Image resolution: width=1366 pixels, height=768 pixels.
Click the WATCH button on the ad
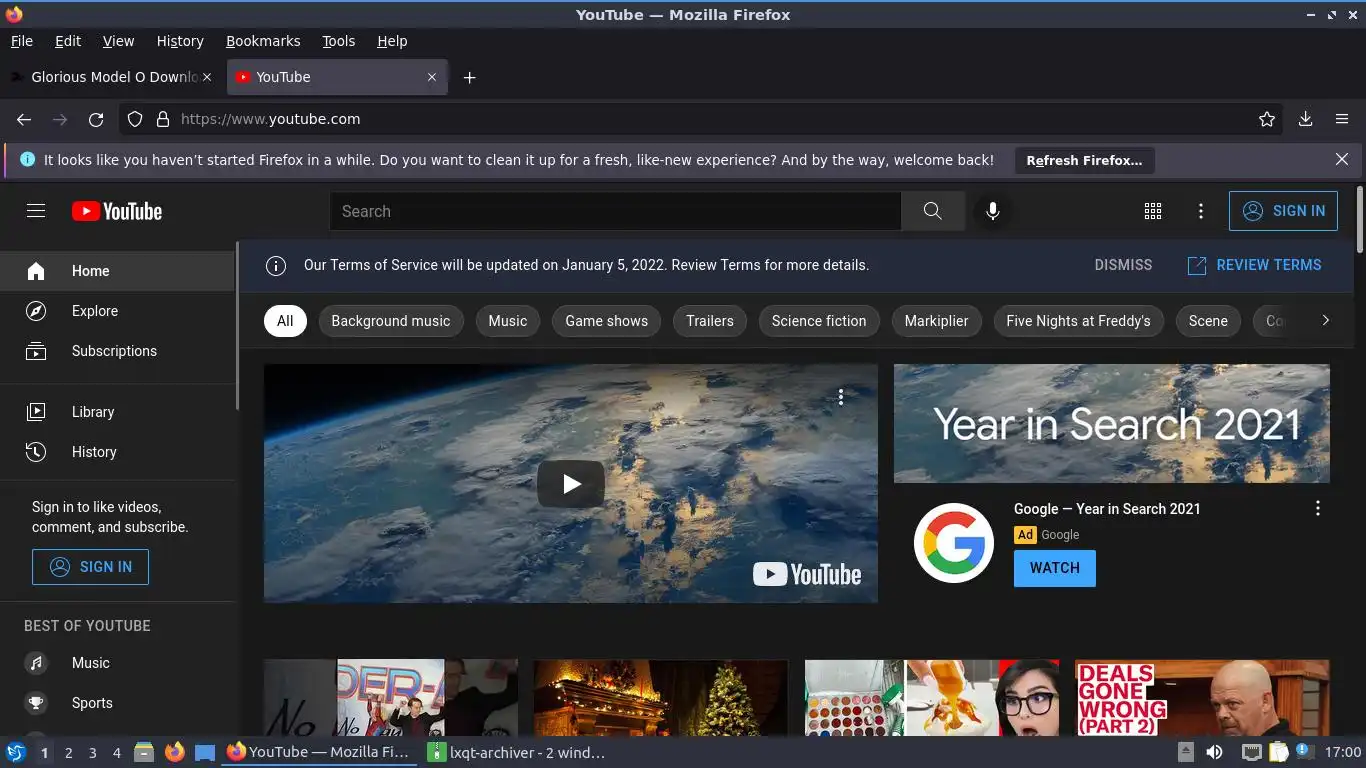pos(1055,568)
